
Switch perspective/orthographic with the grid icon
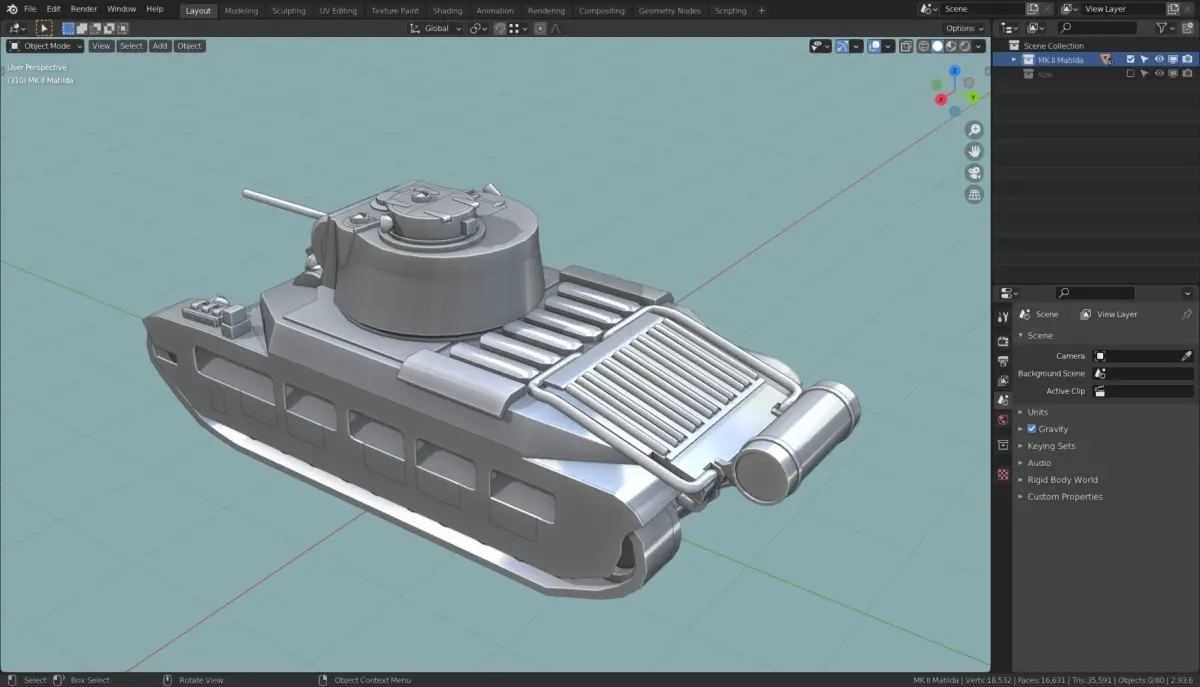[974, 195]
